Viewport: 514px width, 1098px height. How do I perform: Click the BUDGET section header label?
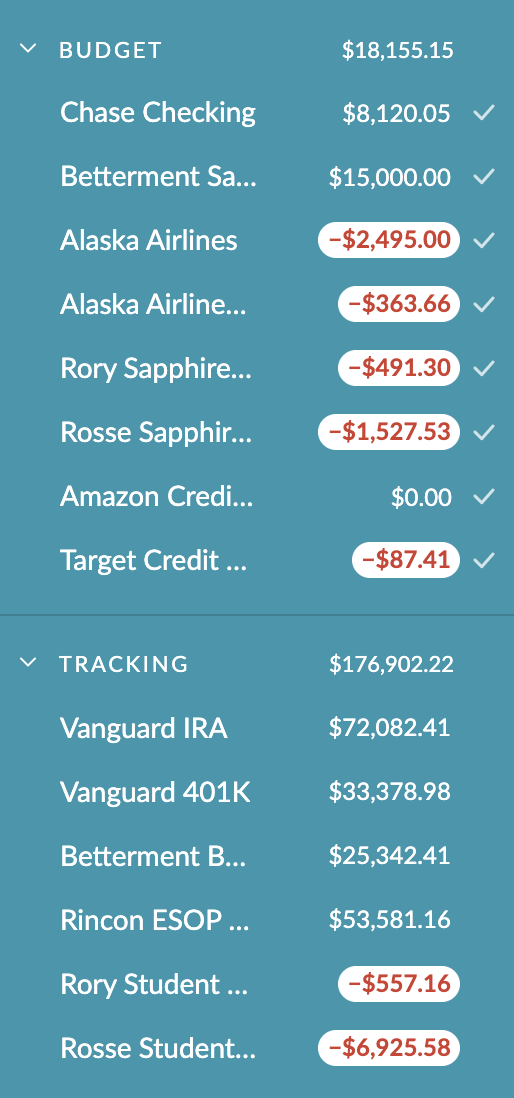111,50
